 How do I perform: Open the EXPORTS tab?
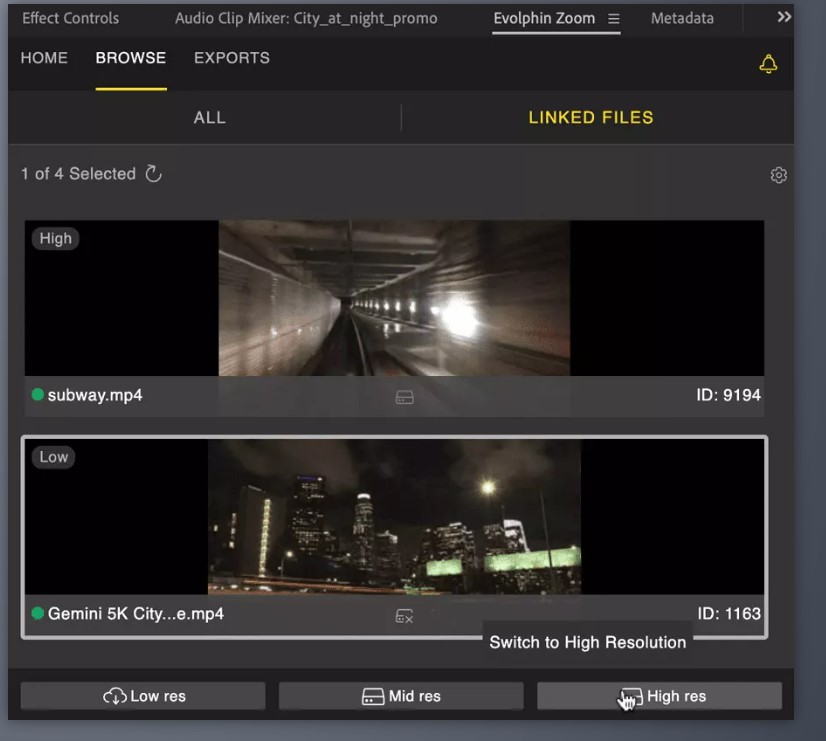pyautogui.click(x=231, y=58)
